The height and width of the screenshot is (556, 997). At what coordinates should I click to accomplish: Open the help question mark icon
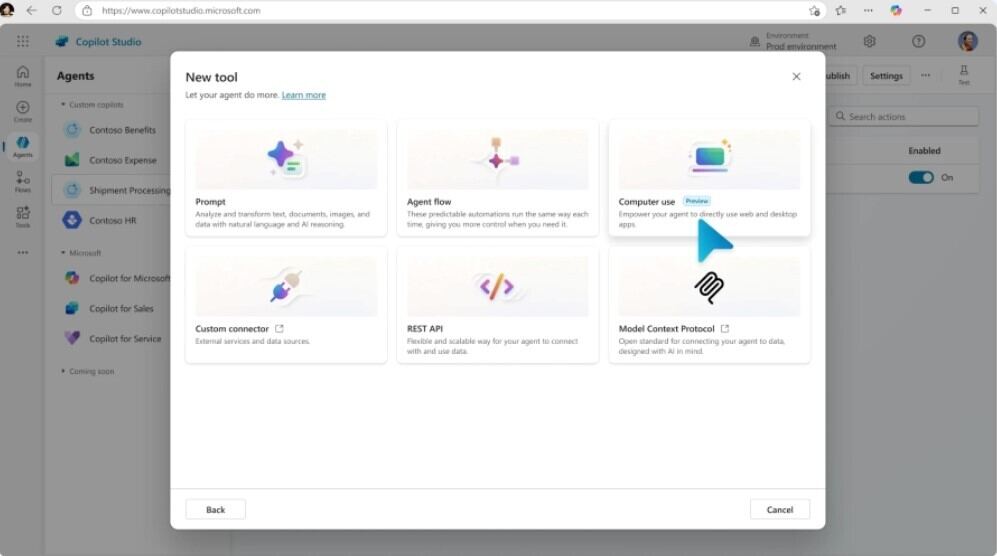pyautogui.click(x=918, y=41)
